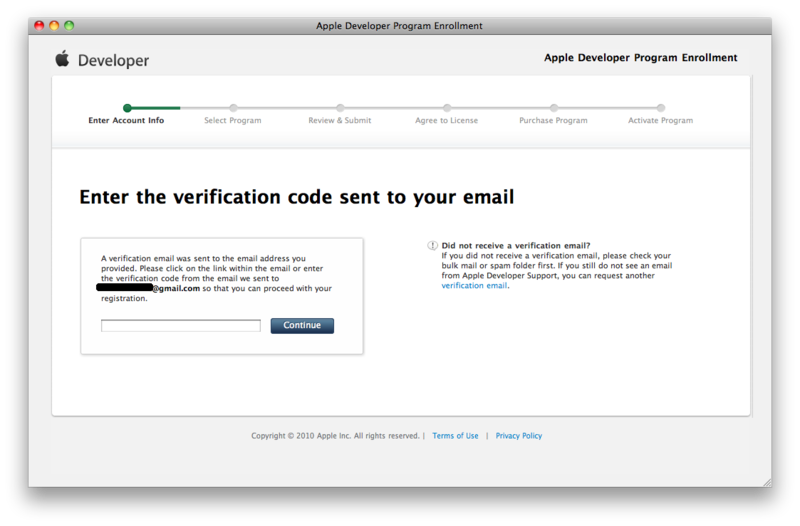
Task: Click the verification code heading text
Action: pyautogui.click(x=296, y=197)
